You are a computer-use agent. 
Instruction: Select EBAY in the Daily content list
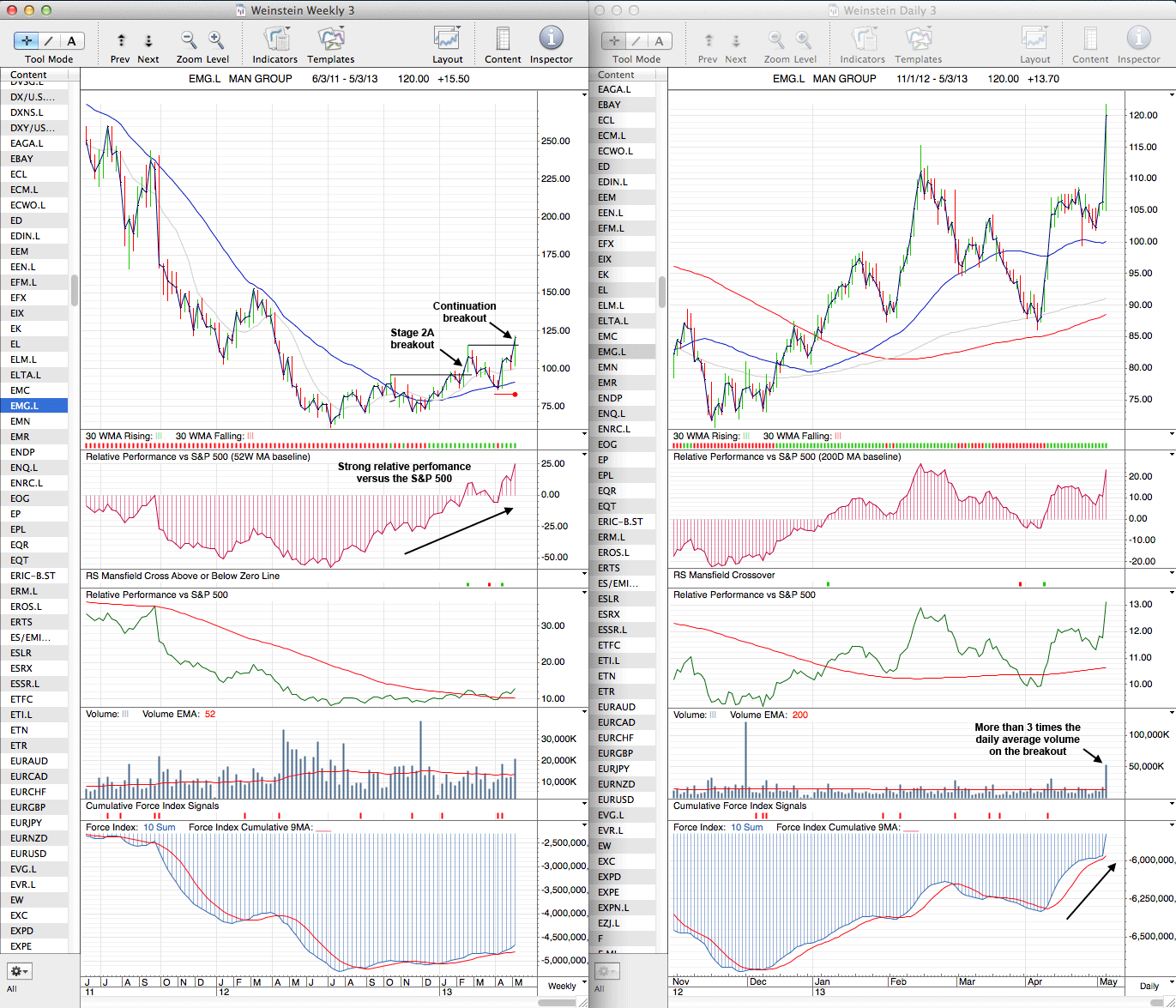(610, 105)
